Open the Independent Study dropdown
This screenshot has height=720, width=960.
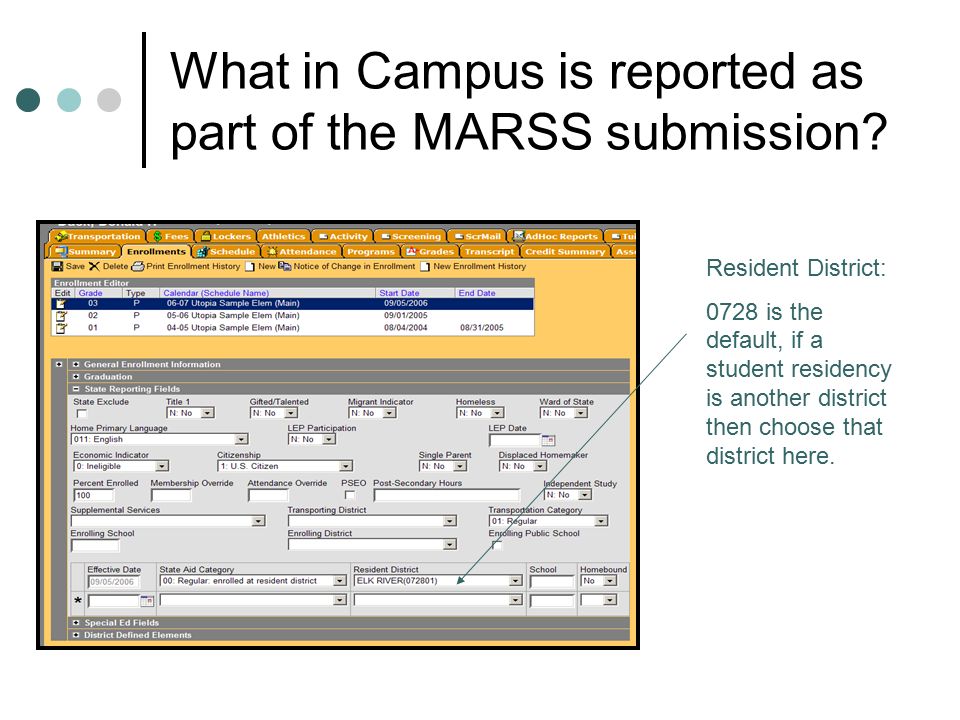coord(585,495)
